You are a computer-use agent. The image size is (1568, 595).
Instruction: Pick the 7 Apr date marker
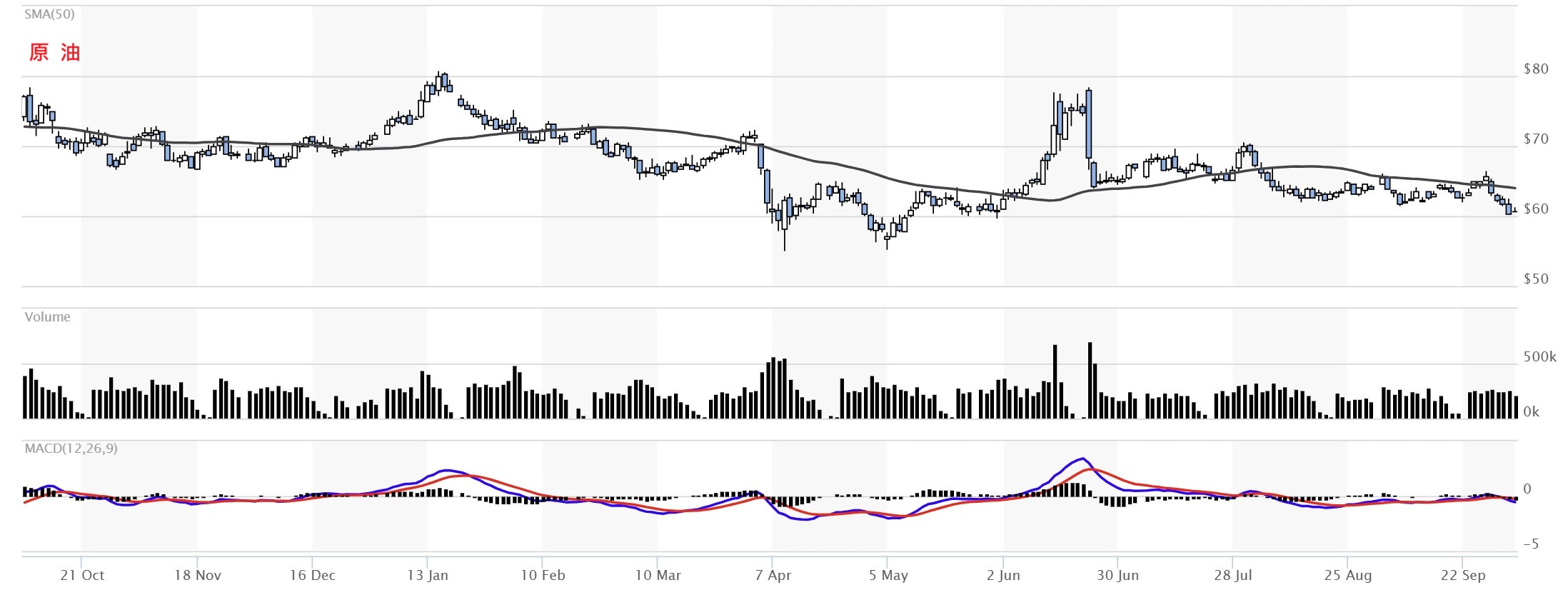click(773, 575)
